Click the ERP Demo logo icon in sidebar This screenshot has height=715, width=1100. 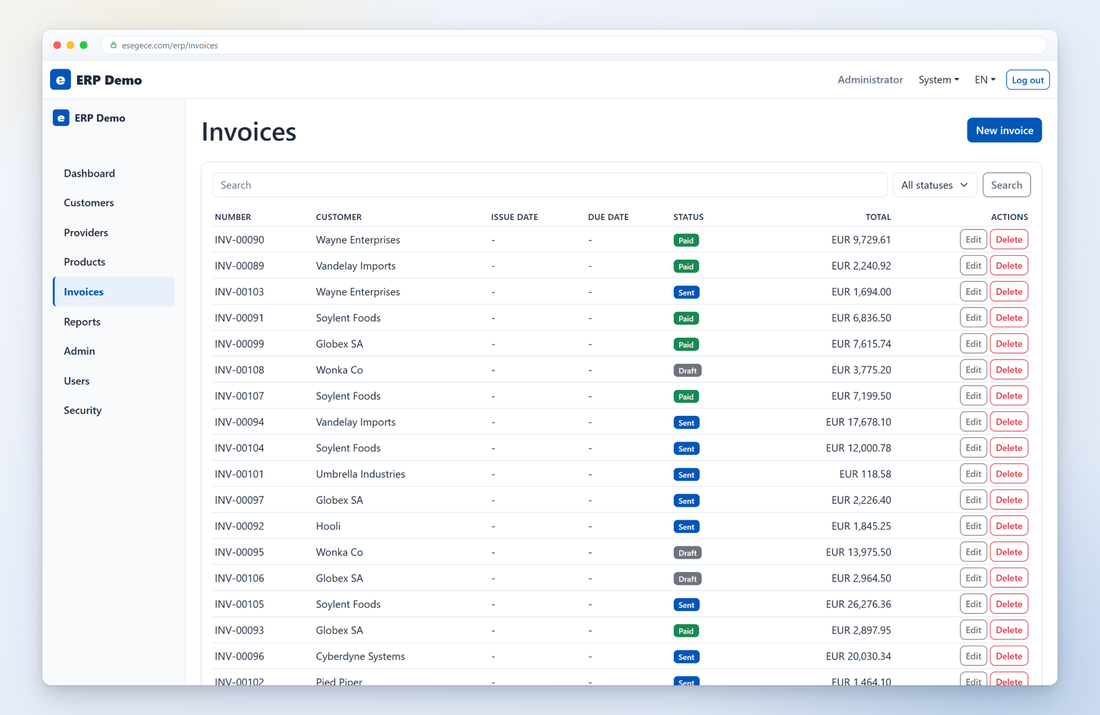[61, 118]
